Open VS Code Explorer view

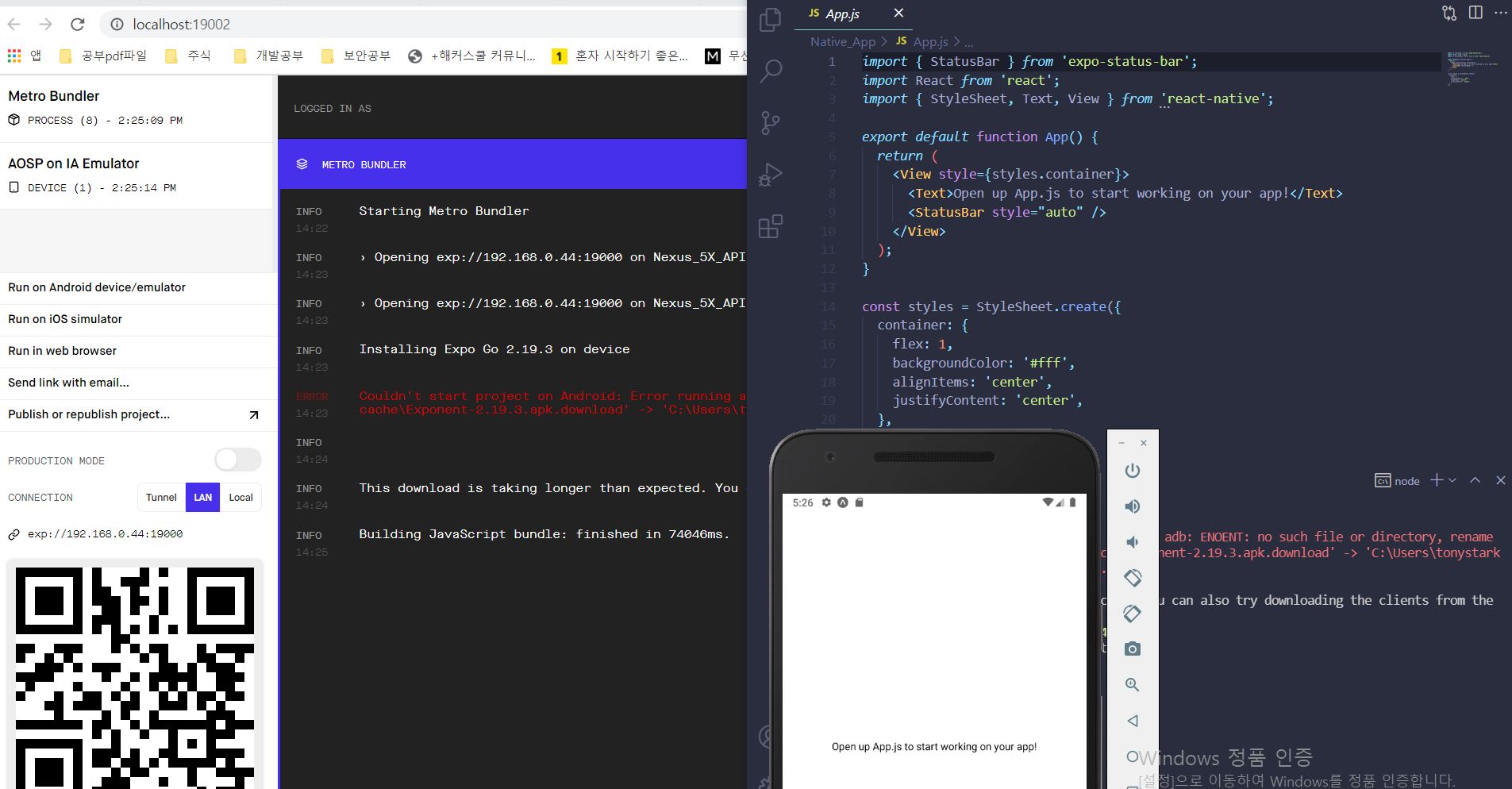click(x=770, y=19)
